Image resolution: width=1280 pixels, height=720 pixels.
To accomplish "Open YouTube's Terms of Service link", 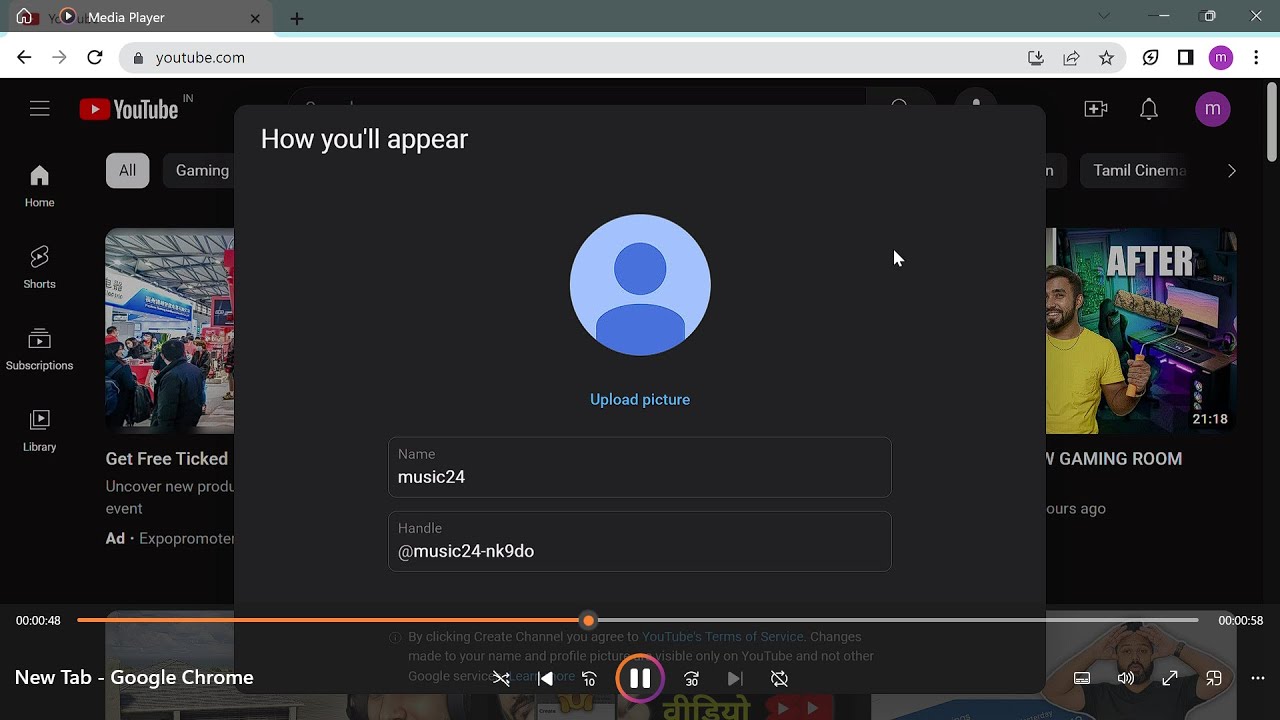I will pyautogui.click(x=722, y=636).
